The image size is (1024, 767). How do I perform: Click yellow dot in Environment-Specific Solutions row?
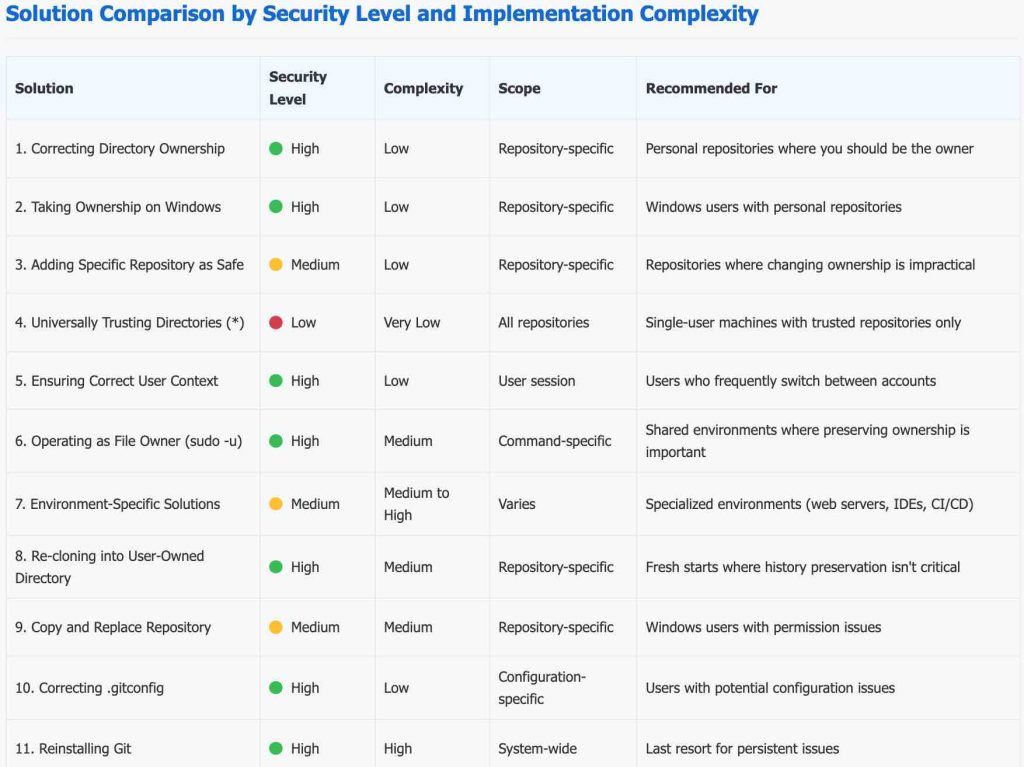[x=276, y=504]
